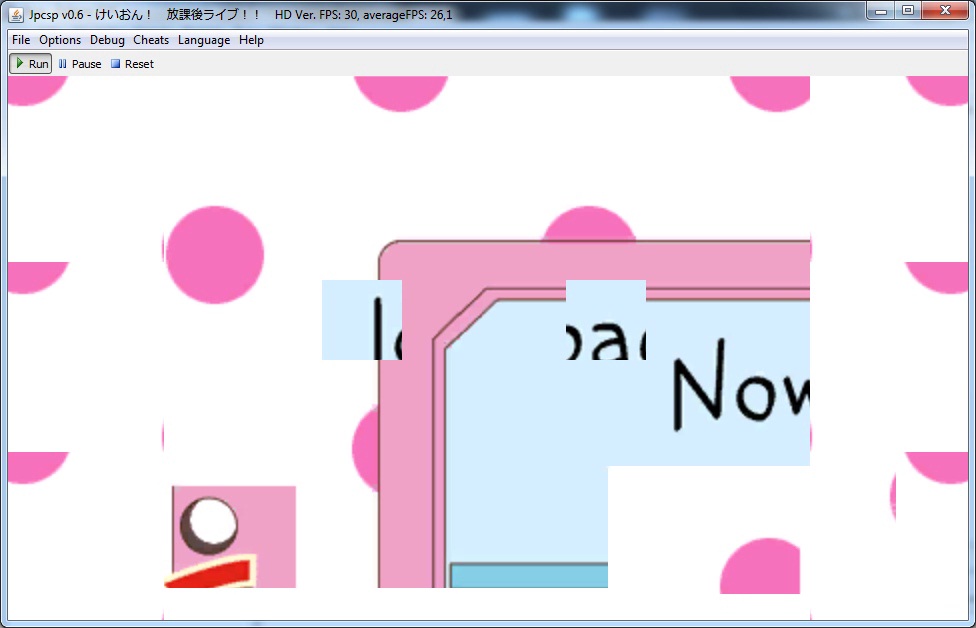Maximize the Jpcsp window
976x628 pixels.
click(x=907, y=11)
